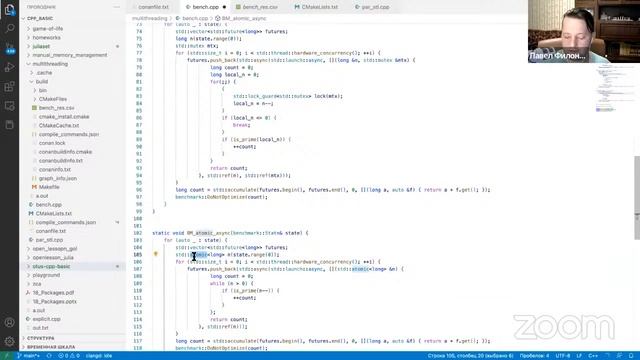Screen dimensions: 640x360
Task: Click the C++ language mode indicator
Action: pyautogui.click(x=593, y=356)
